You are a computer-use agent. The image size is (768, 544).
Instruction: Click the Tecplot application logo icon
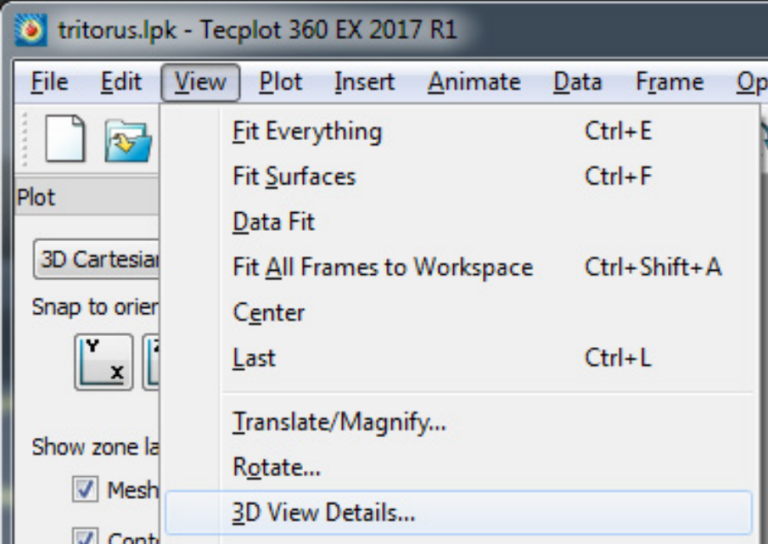point(32,30)
